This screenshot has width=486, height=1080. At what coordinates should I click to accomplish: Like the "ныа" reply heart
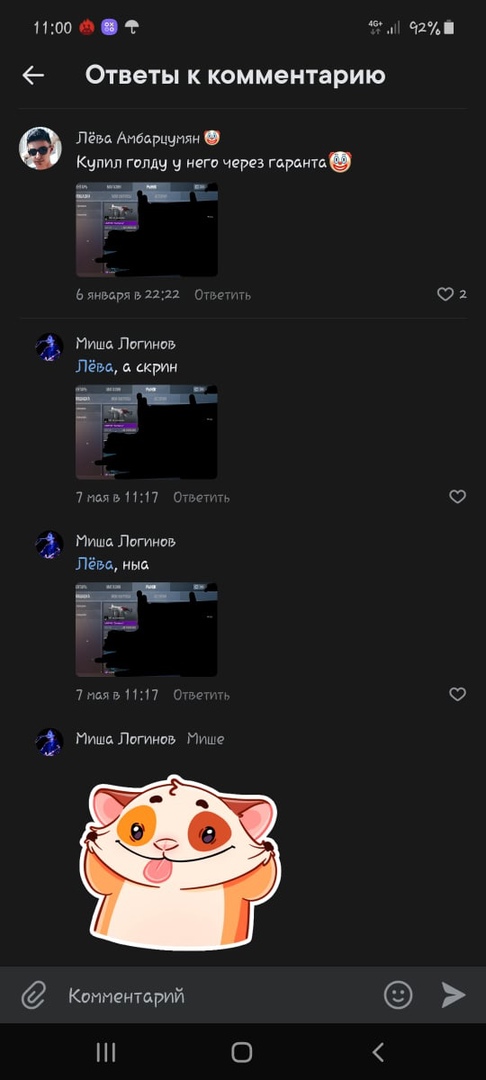[x=458, y=694]
